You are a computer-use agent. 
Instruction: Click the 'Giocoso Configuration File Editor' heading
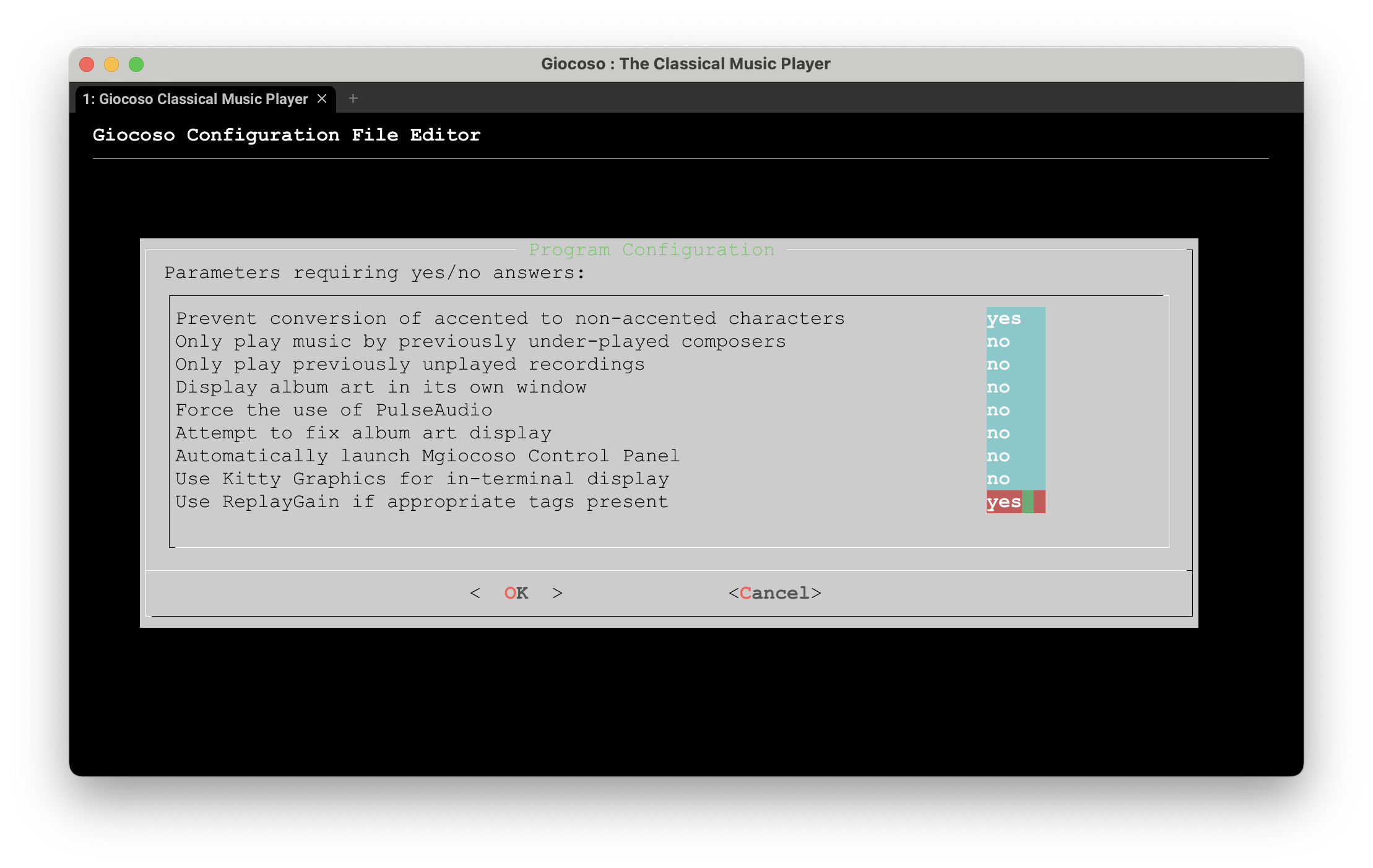pos(286,135)
